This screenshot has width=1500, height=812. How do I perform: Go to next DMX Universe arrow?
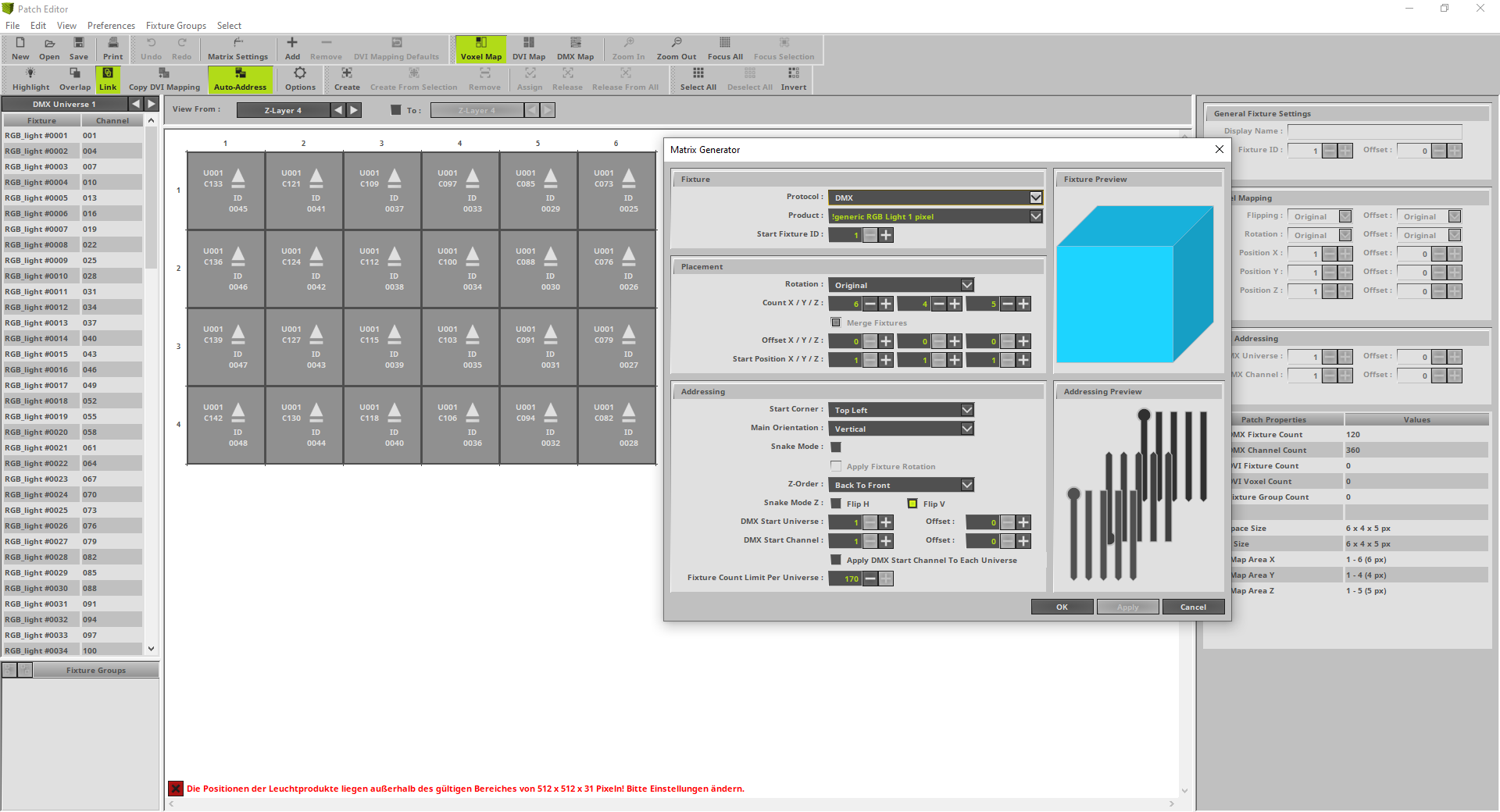(152, 104)
